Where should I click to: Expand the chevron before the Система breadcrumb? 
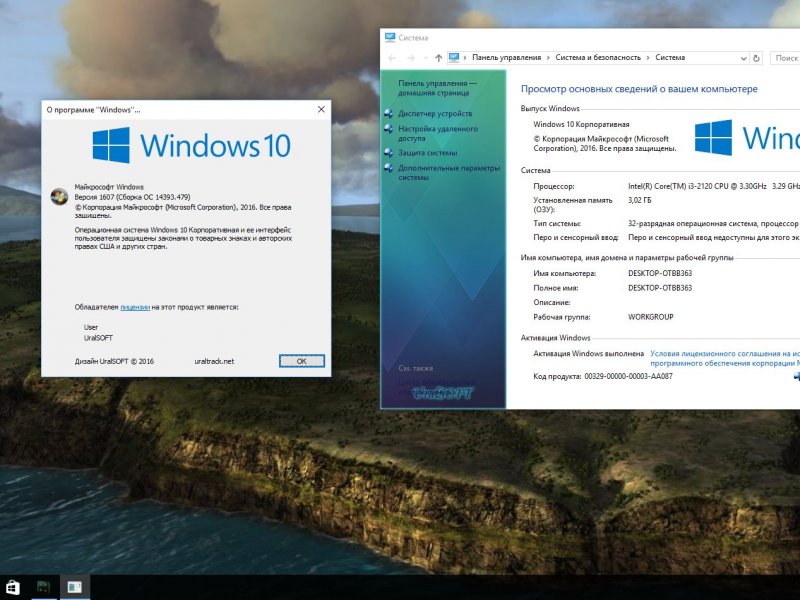[648, 58]
